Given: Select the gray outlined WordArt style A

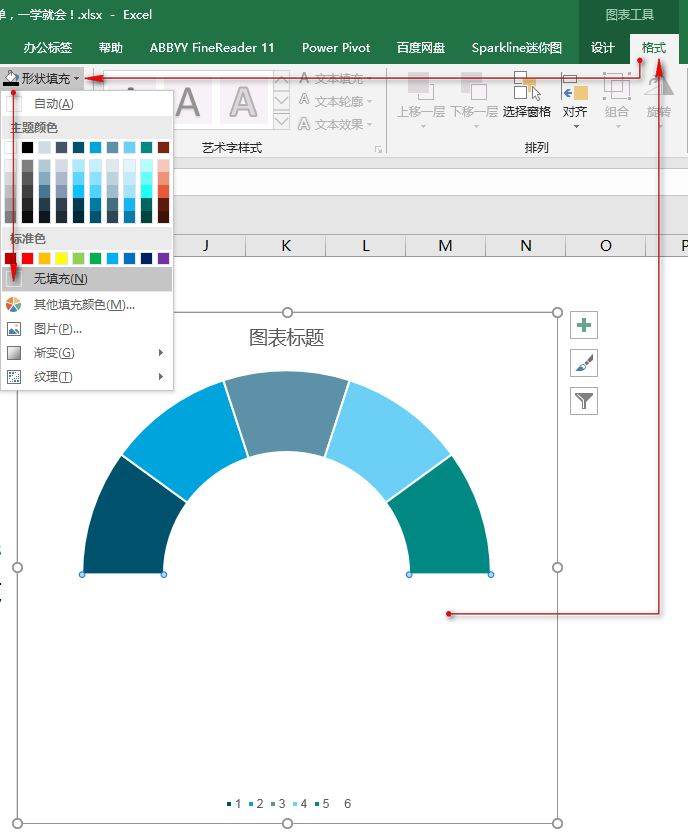Looking at the screenshot, I should point(244,102).
